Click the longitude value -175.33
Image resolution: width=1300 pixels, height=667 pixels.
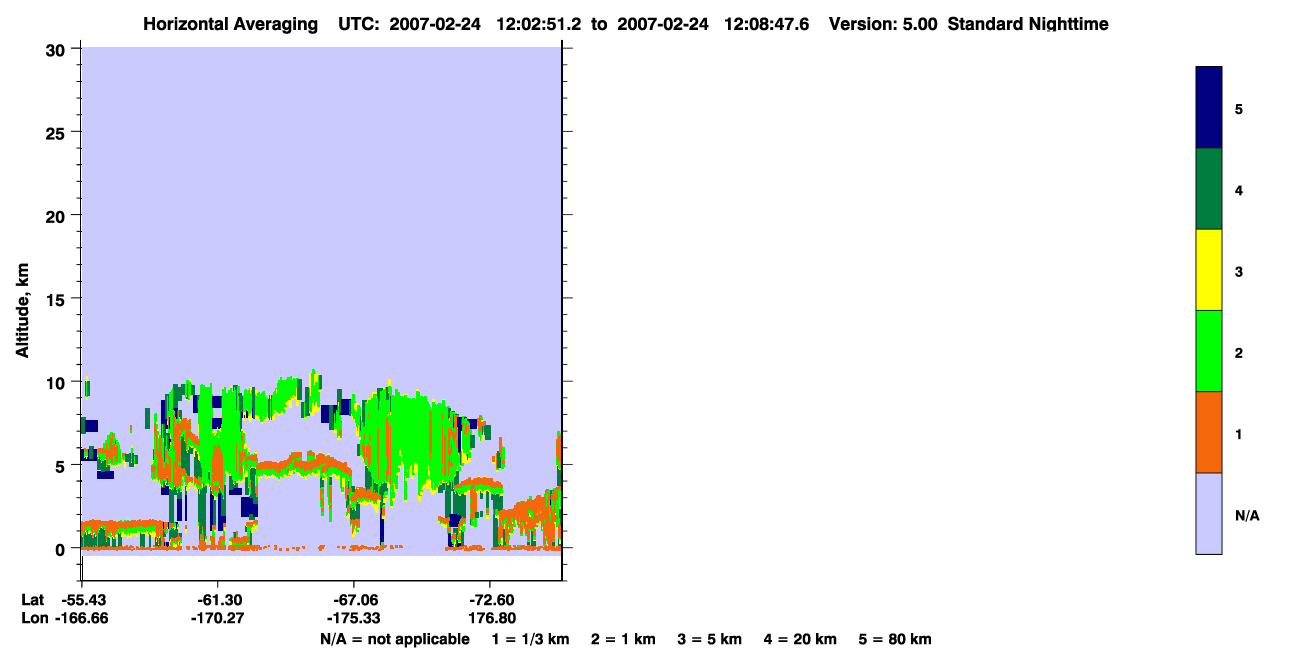click(x=353, y=618)
